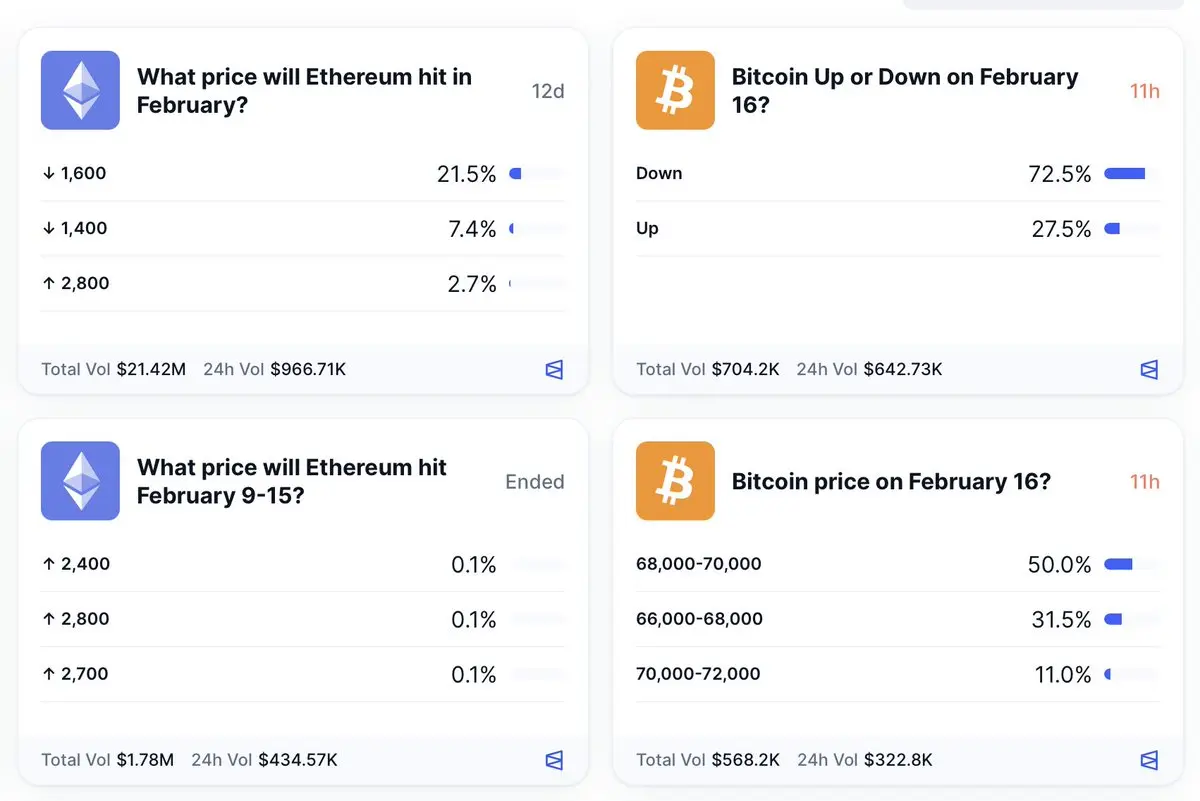Open 'What price will Ethereum hit February 9-15?' title
Viewport: 1200px width, 801px height.
[x=291, y=481]
